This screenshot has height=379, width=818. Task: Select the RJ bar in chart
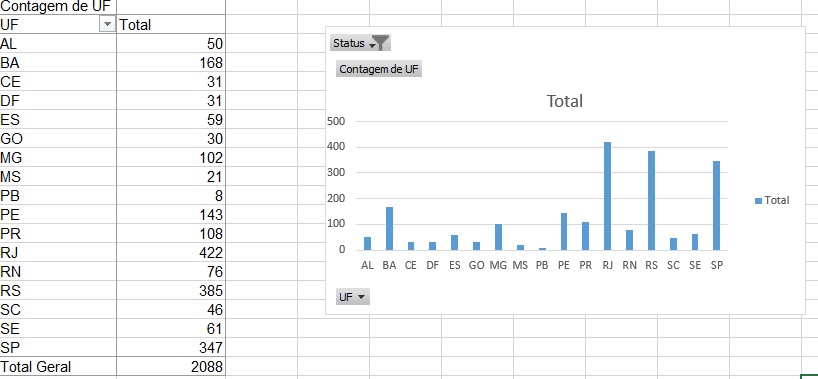(607, 196)
